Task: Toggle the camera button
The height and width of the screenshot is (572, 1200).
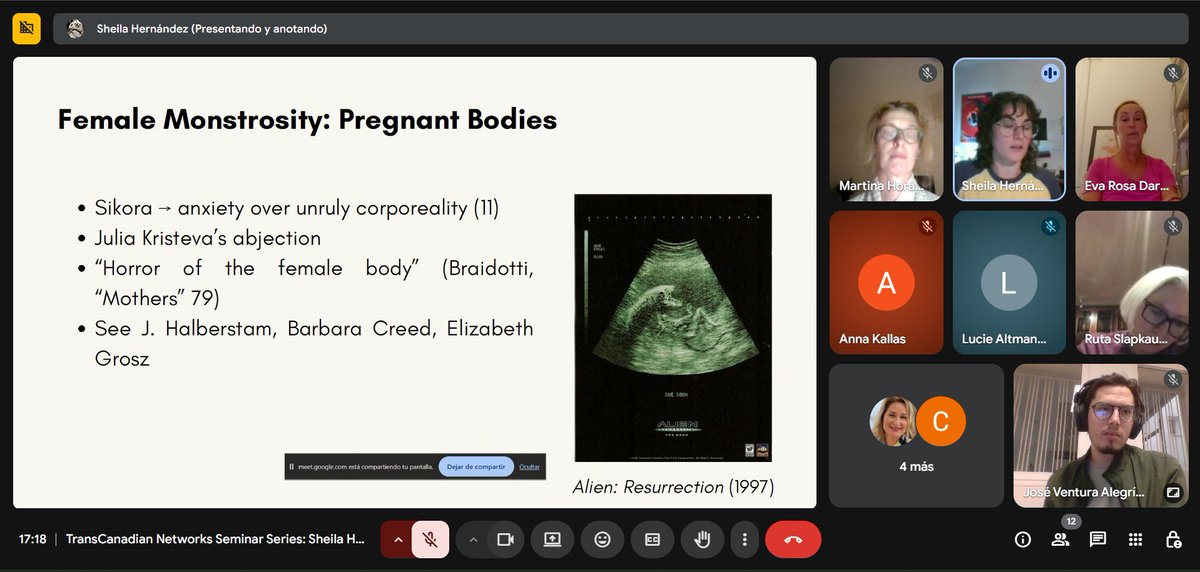Action: (x=505, y=539)
